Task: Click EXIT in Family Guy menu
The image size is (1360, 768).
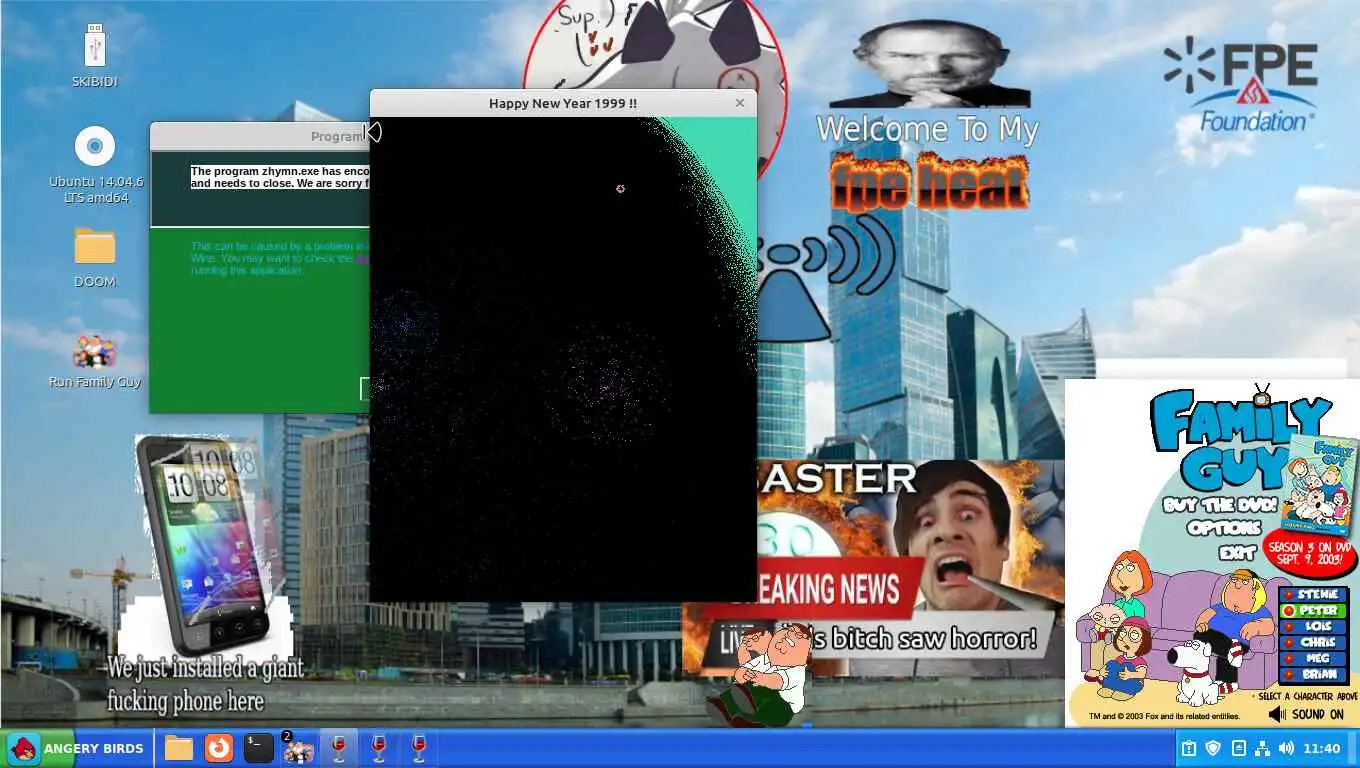Action: (x=1236, y=552)
